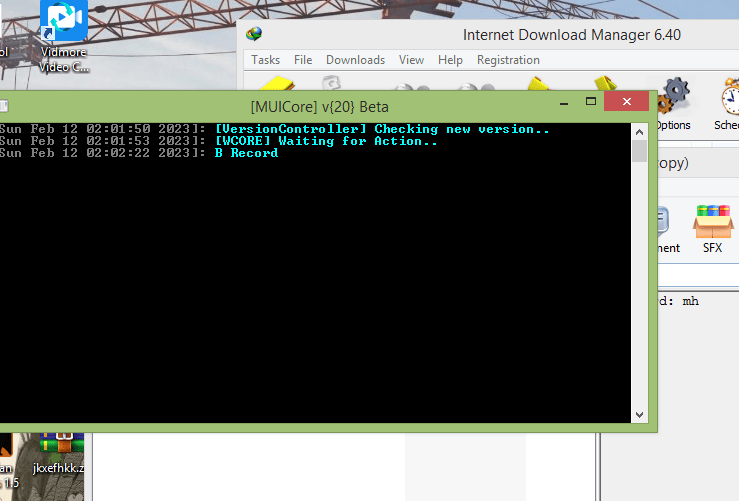Click the "[VersionController] Checking new version.." line
Viewport: 739px width, 501px height.
click(x=382, y=129)
